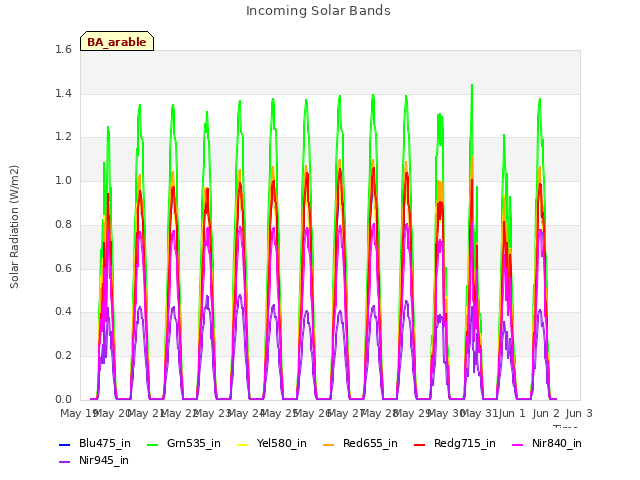Click the Nir840_in magenta legend marker
The image size is (640, 480).
[518, 444]
